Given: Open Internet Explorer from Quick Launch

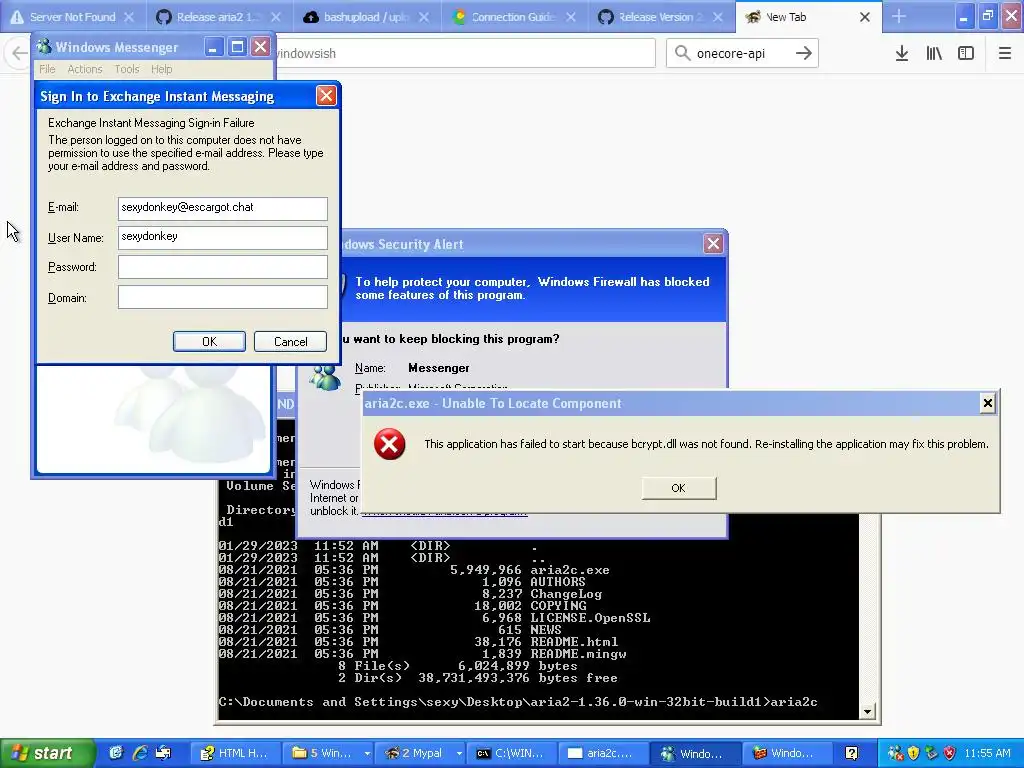Looking at the screenshot, I should point(140,753).
